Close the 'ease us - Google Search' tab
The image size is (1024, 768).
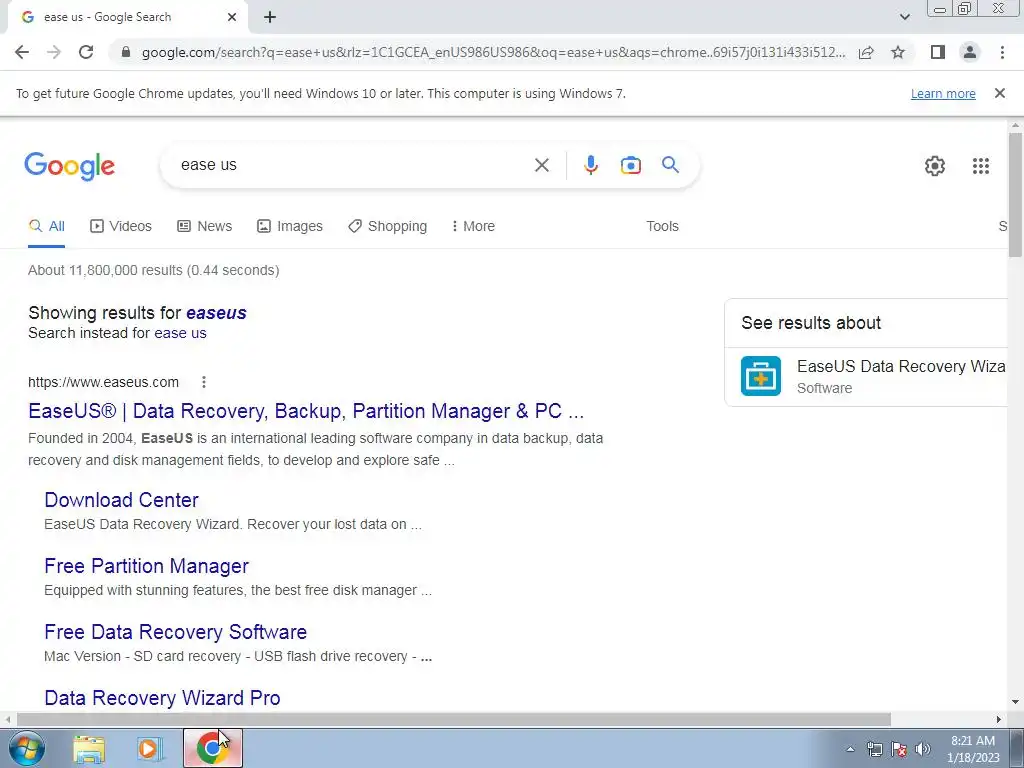(232, 17)
